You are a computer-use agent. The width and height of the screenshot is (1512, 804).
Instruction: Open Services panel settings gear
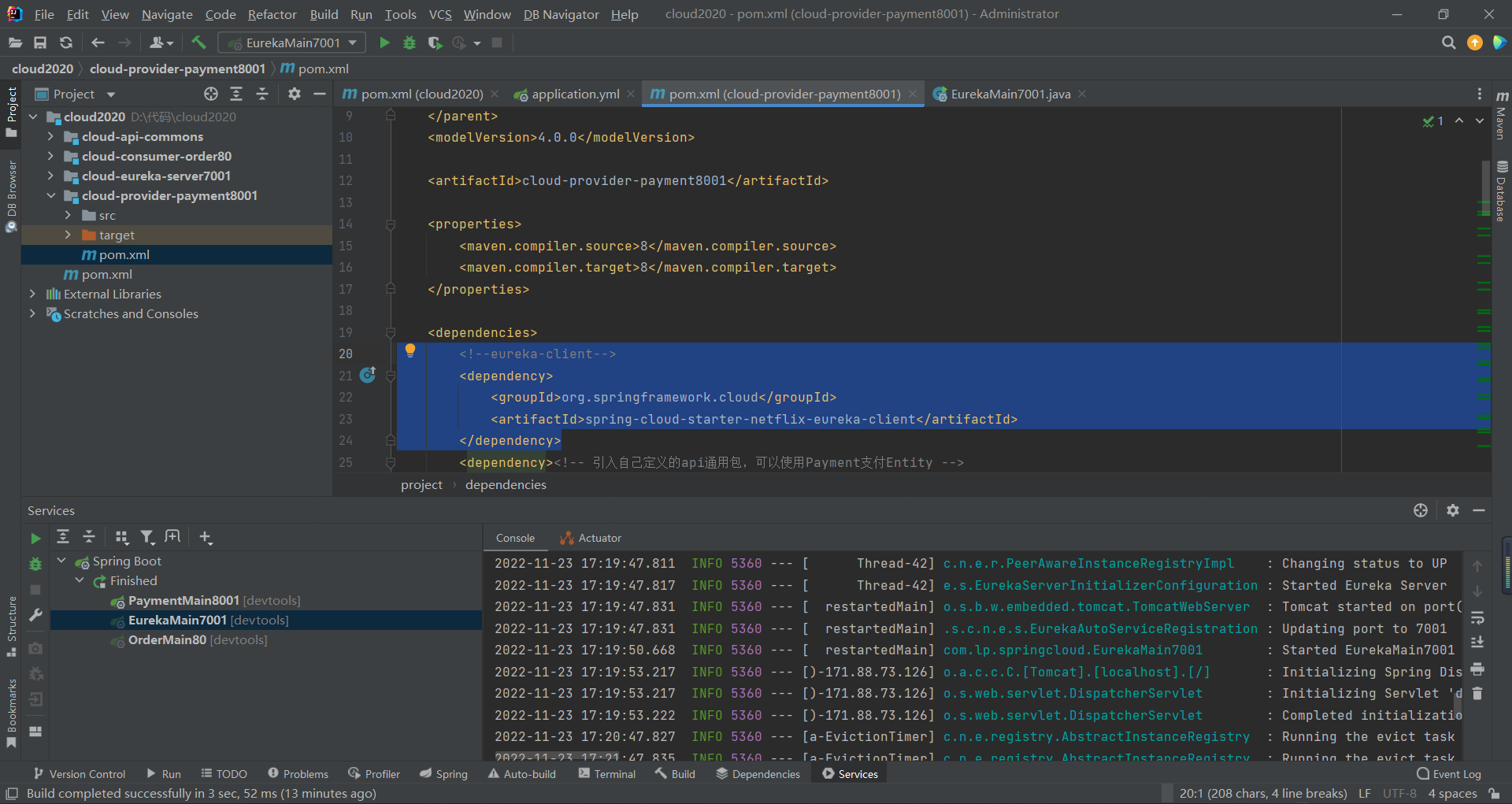tap(1453, 510)
